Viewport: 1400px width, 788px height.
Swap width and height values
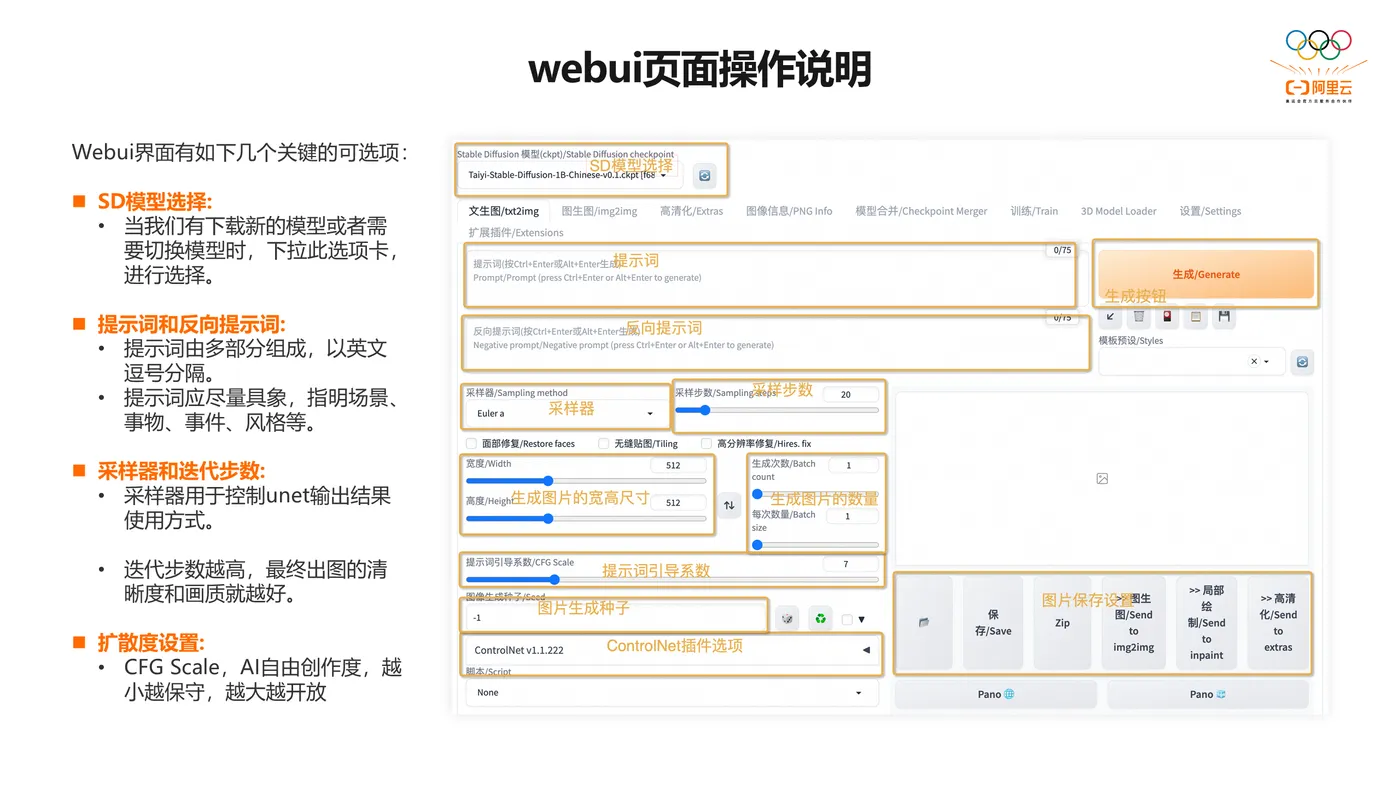729,505
